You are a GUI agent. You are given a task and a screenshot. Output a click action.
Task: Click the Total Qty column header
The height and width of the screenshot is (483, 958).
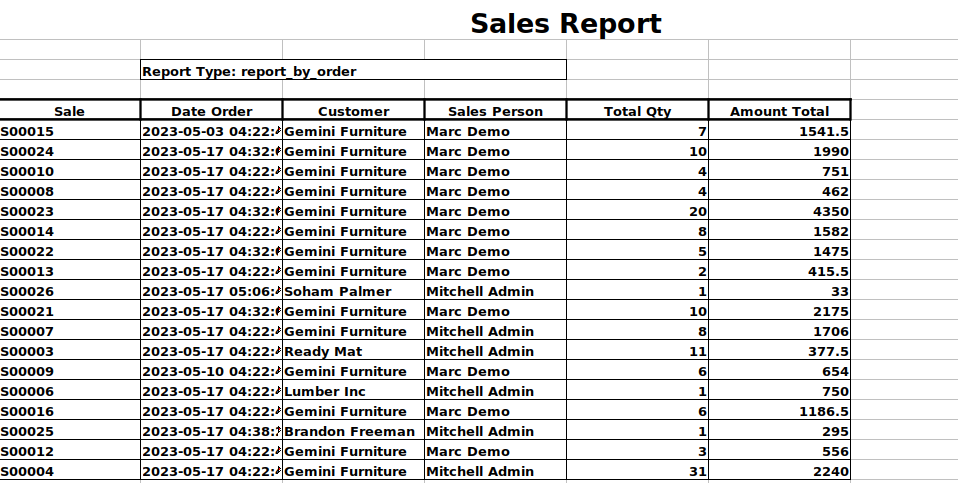[x=637, y=111]
